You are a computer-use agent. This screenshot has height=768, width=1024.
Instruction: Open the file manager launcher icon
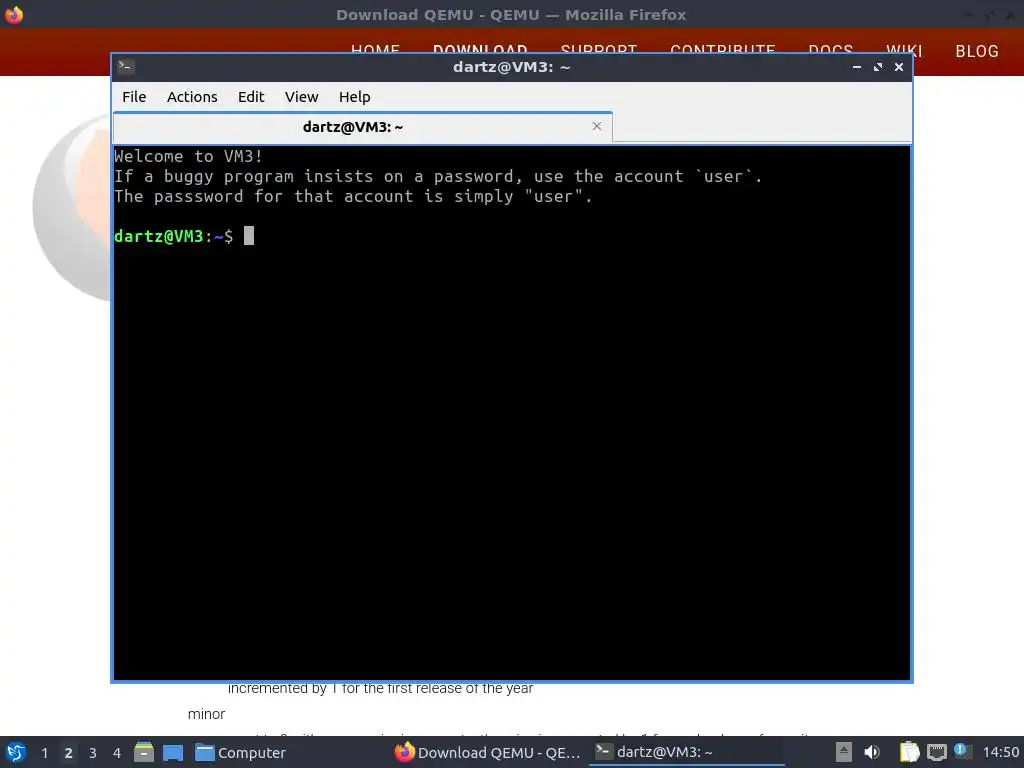[x=144, y=752]
